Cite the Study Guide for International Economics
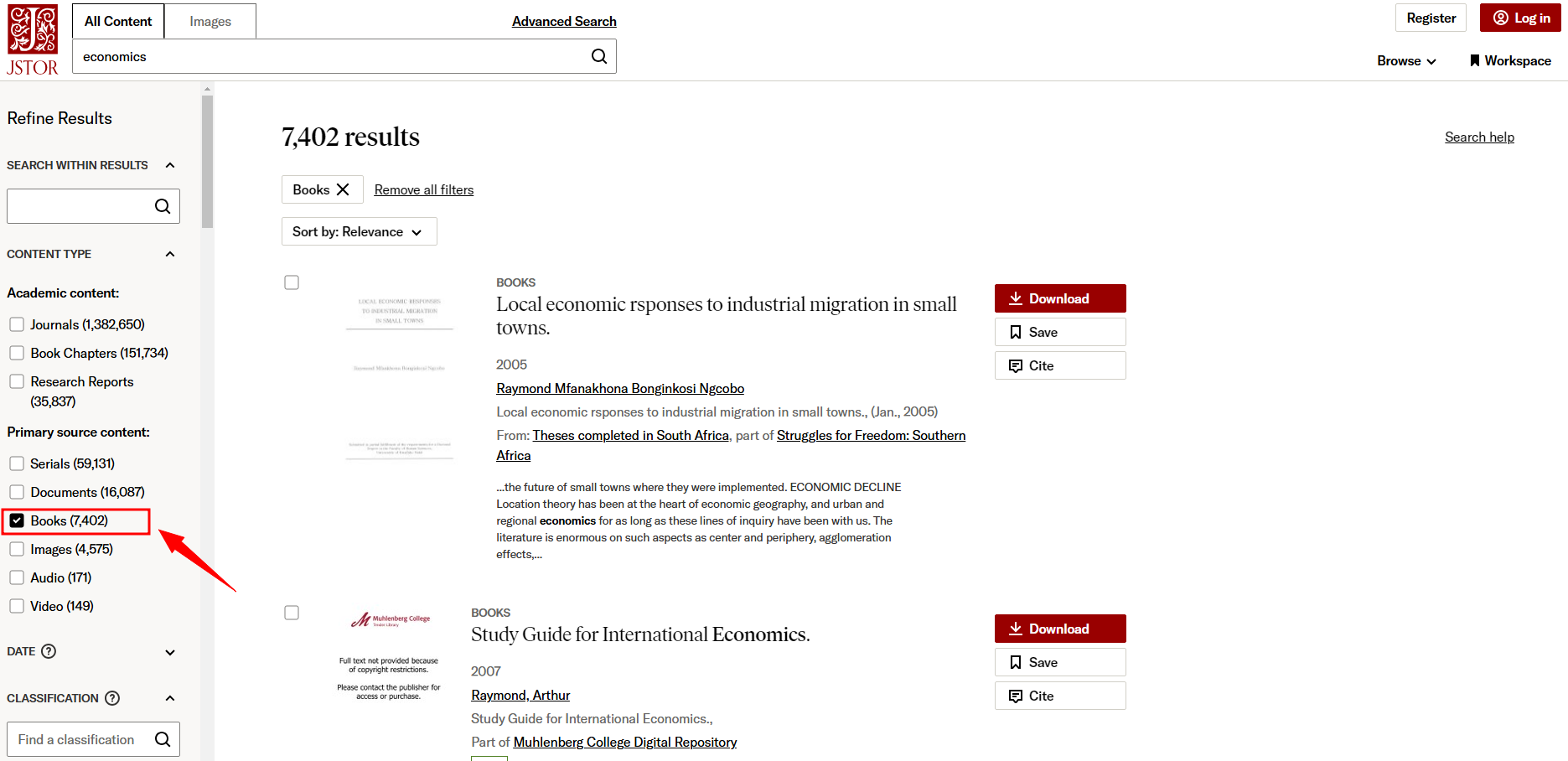 click(x=1059, y=696)
